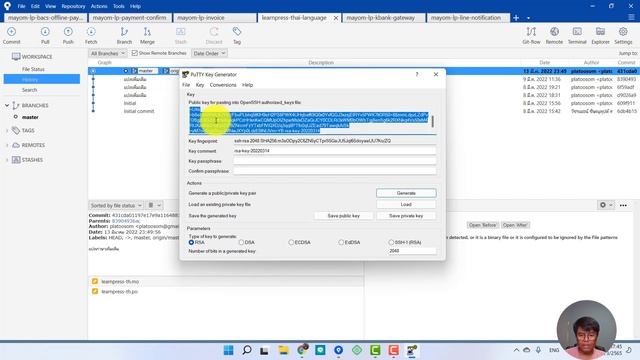Click the Open After button
640x360 pixels.
point(515,225)
